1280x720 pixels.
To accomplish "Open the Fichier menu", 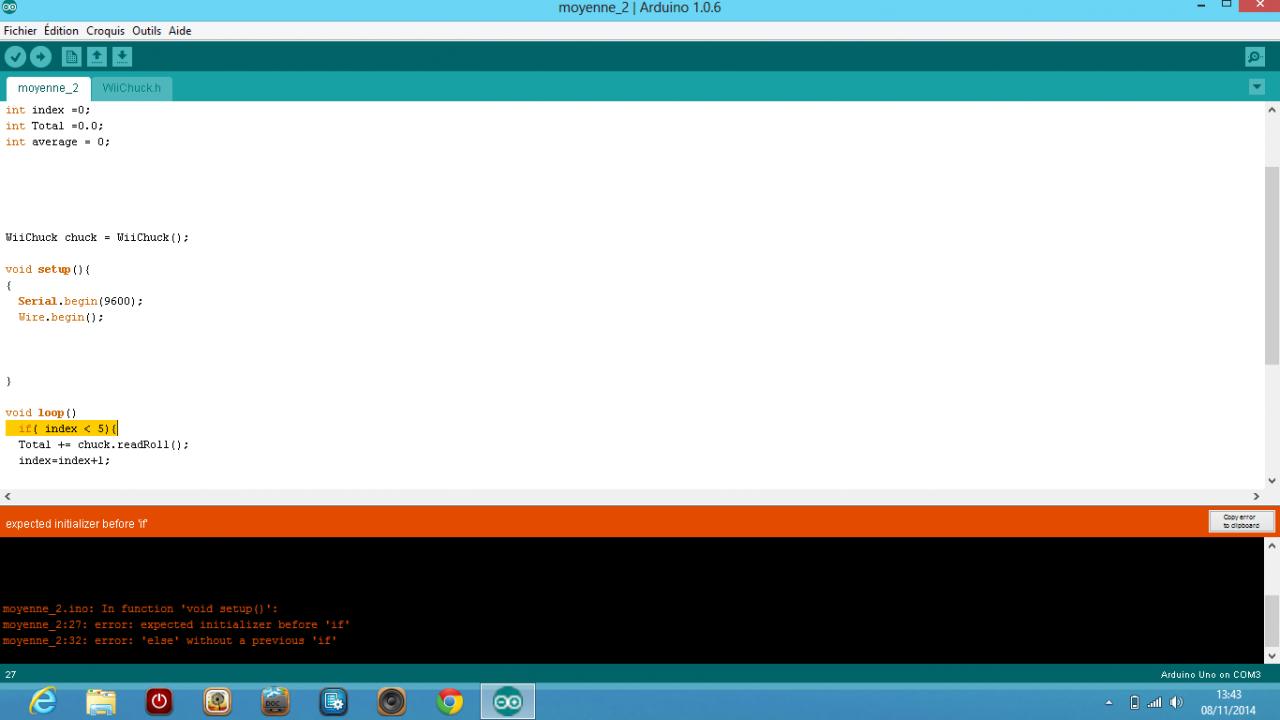I will (20, 31).
